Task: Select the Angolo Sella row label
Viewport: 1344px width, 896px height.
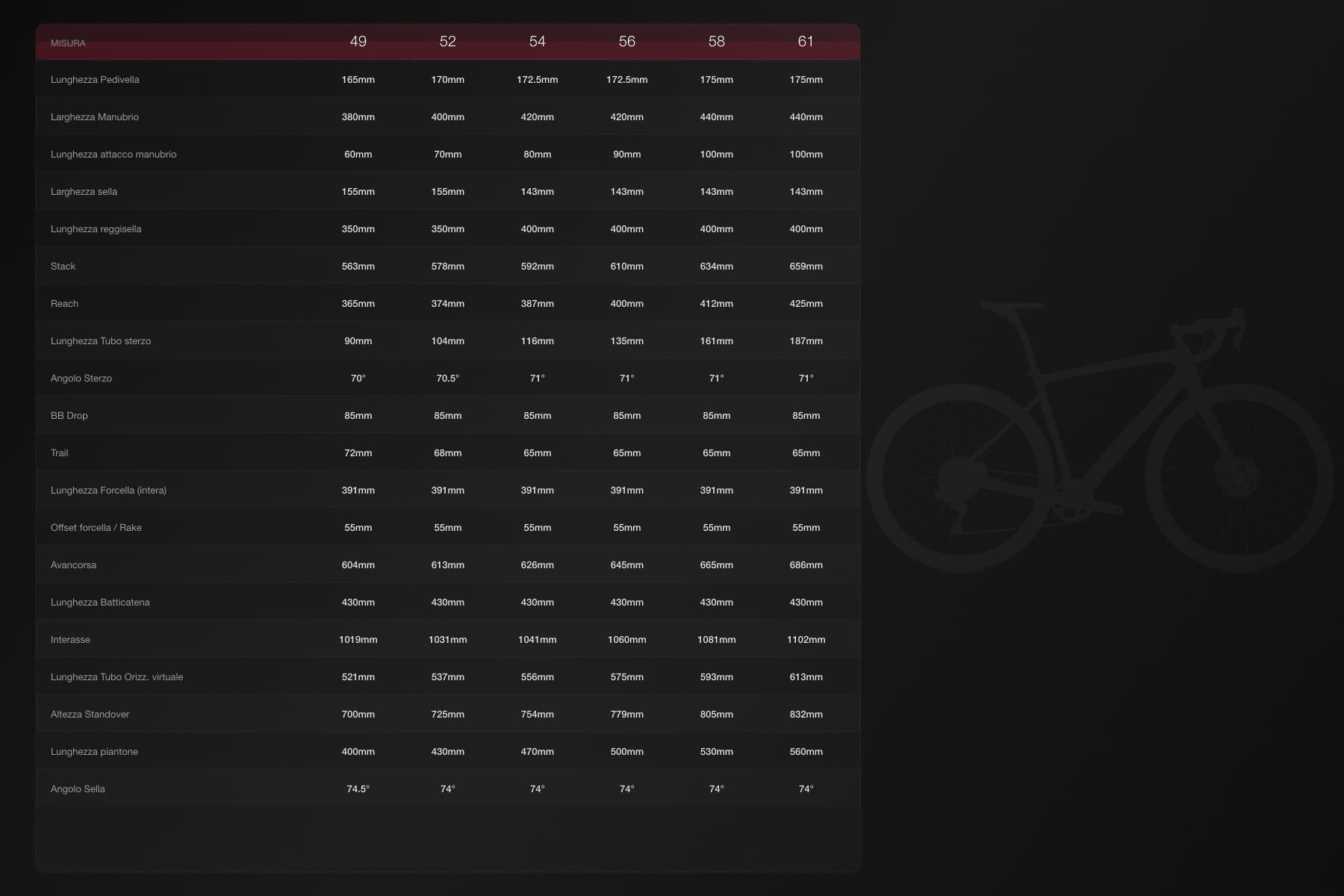Action: [x=78, y=788]
